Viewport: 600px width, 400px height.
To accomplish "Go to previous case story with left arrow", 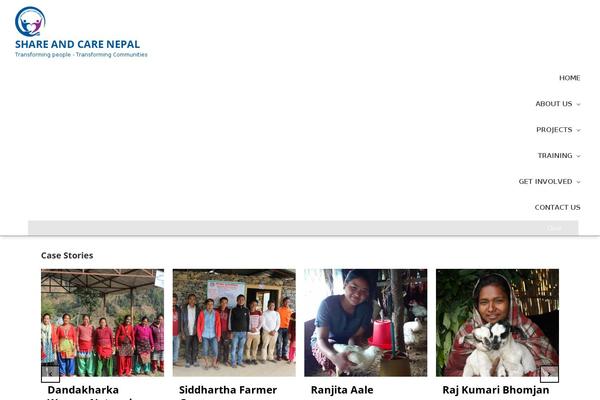I will (51, 374).
